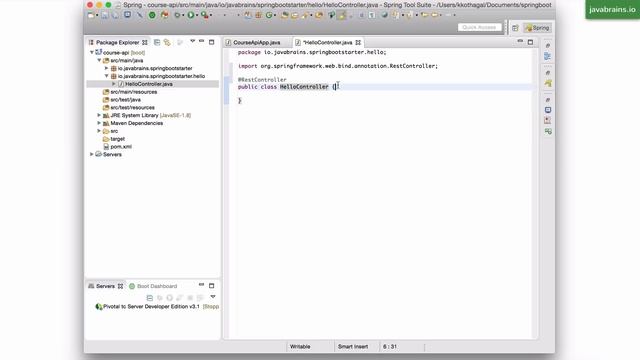Click the HelloController class name in code

(304, 87)
